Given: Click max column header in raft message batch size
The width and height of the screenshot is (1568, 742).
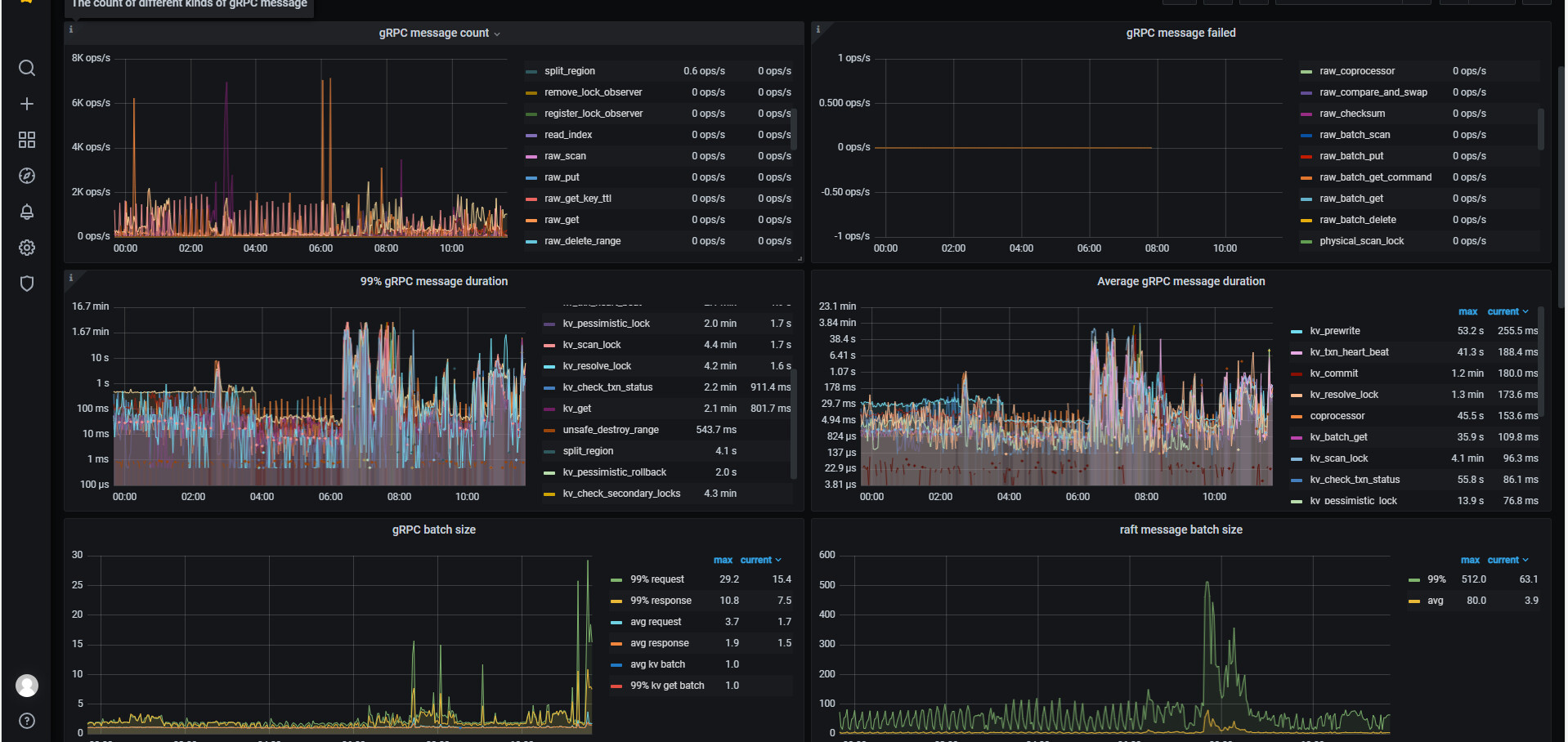Looking at the screenshot, I should pos(1469,560).
